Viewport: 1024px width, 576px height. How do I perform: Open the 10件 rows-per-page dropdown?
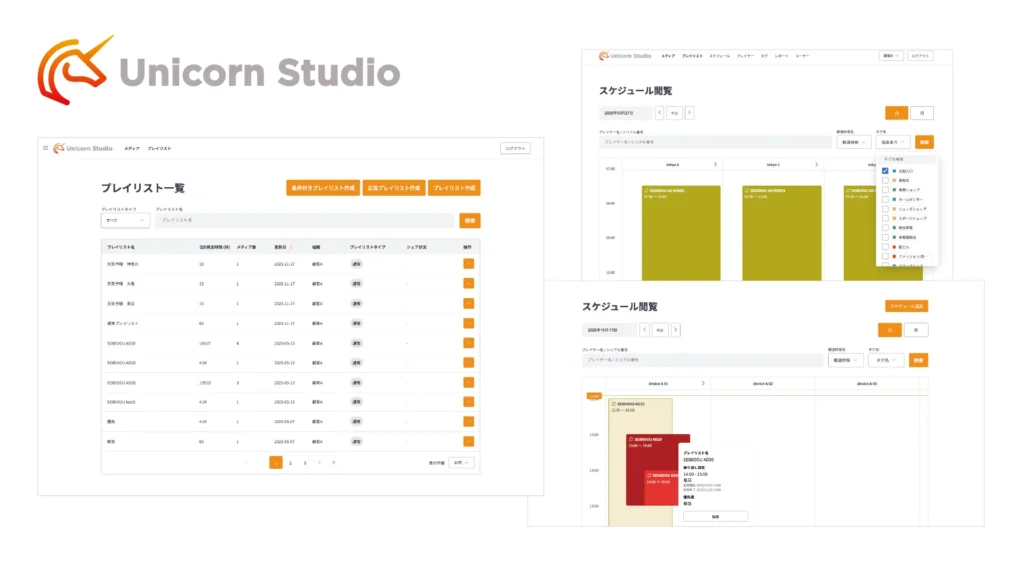(x=462, y=462)
